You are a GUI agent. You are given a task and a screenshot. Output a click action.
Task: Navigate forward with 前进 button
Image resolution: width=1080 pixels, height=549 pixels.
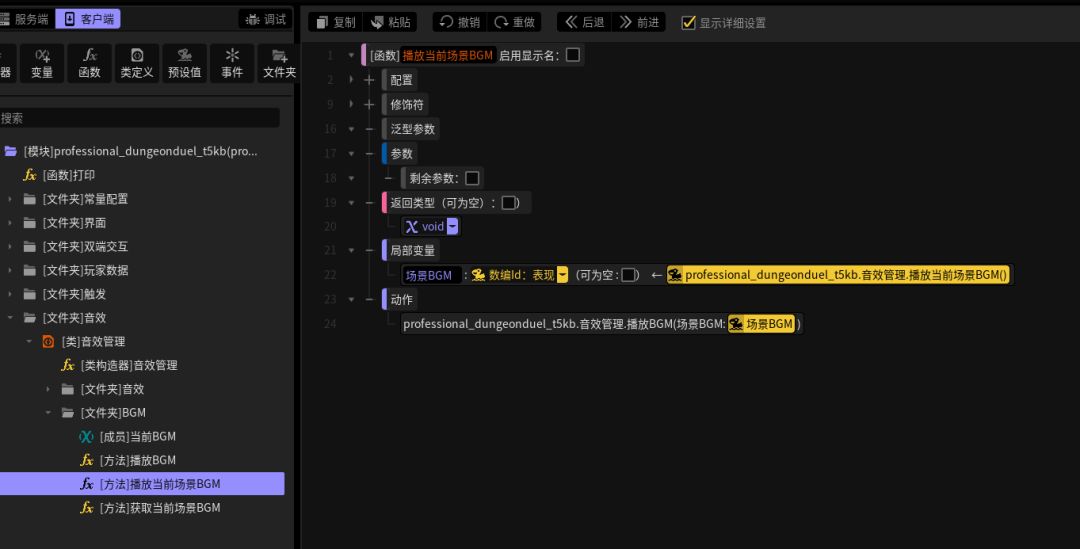click(x=639, y=22)
